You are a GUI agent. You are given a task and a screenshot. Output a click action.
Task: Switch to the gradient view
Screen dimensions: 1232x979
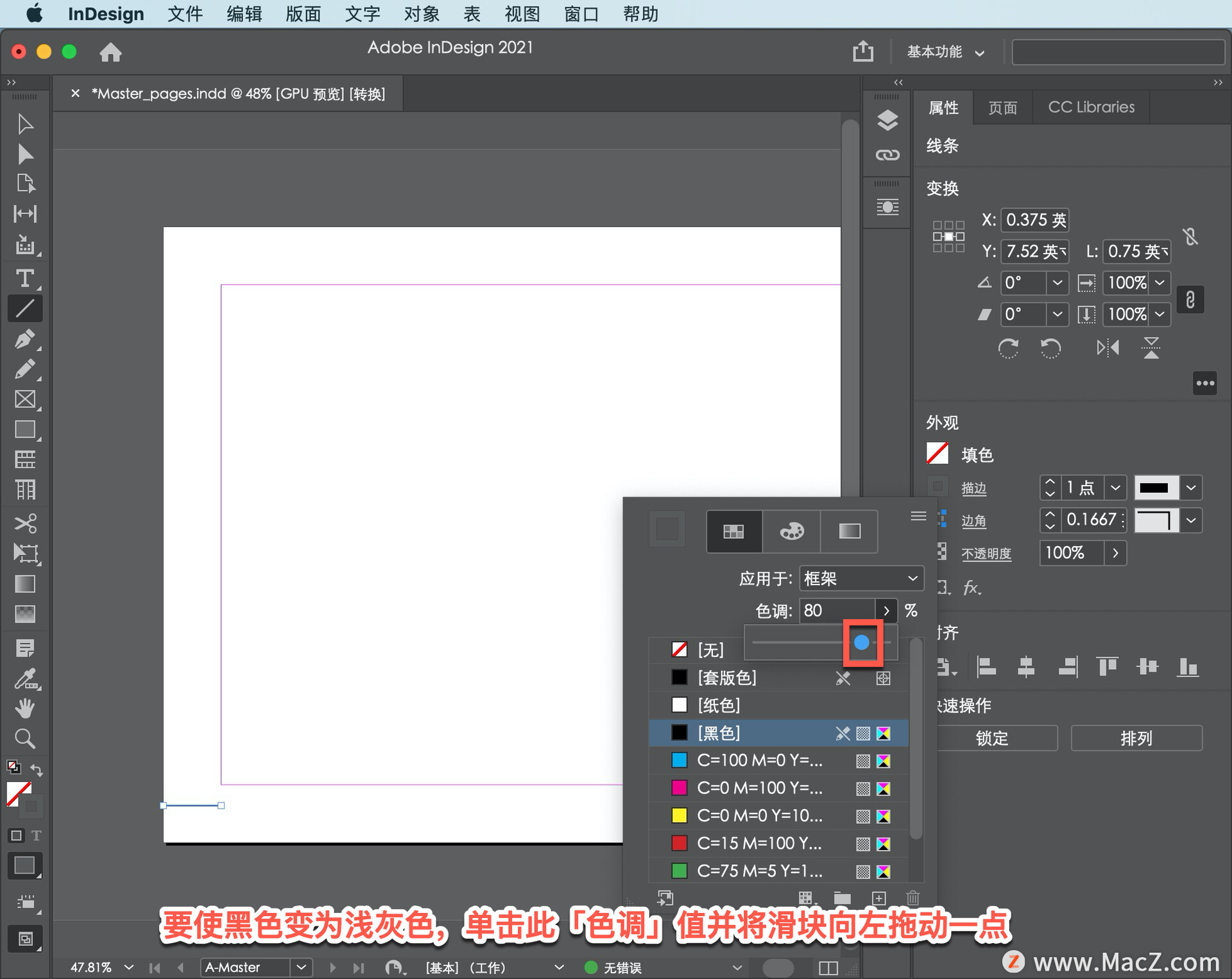point(850,531)
